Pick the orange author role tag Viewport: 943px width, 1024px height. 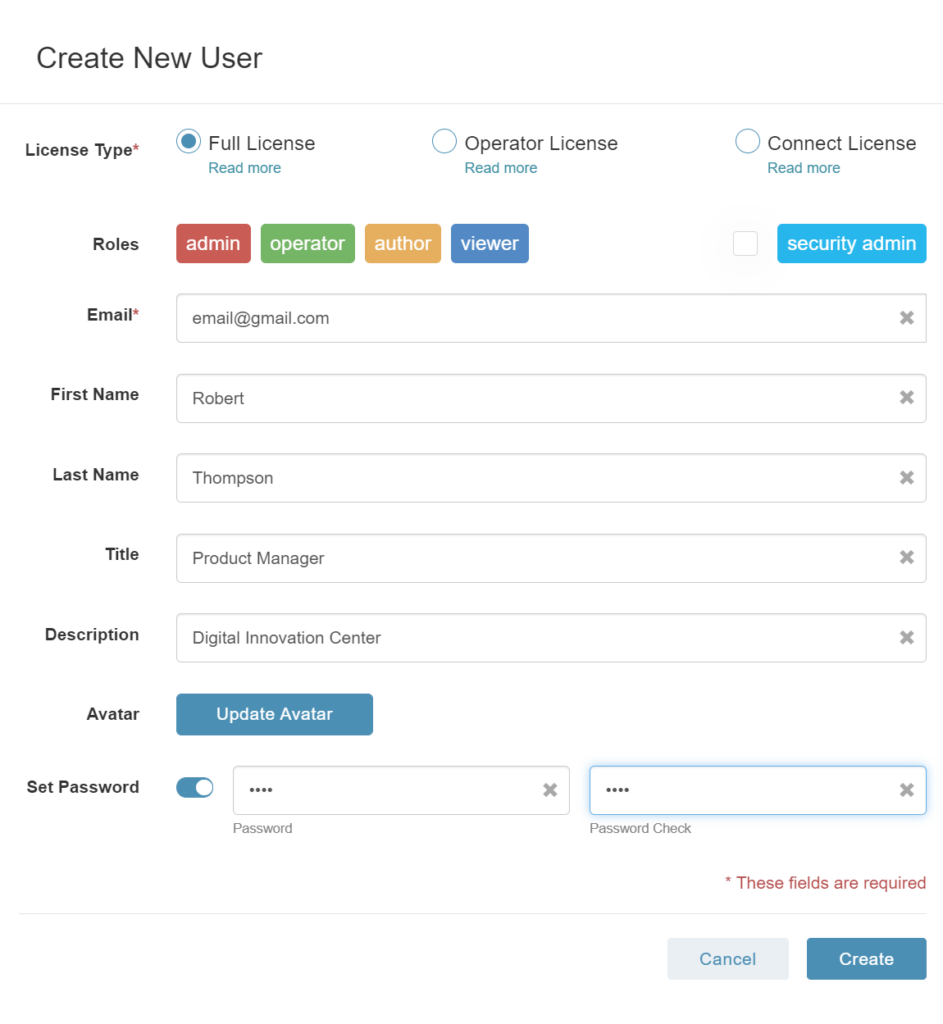(x=403, y=244)
